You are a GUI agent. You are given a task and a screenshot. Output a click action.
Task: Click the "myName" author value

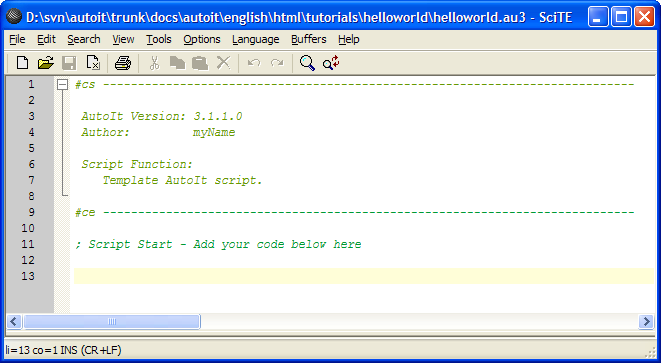(214, 132)
